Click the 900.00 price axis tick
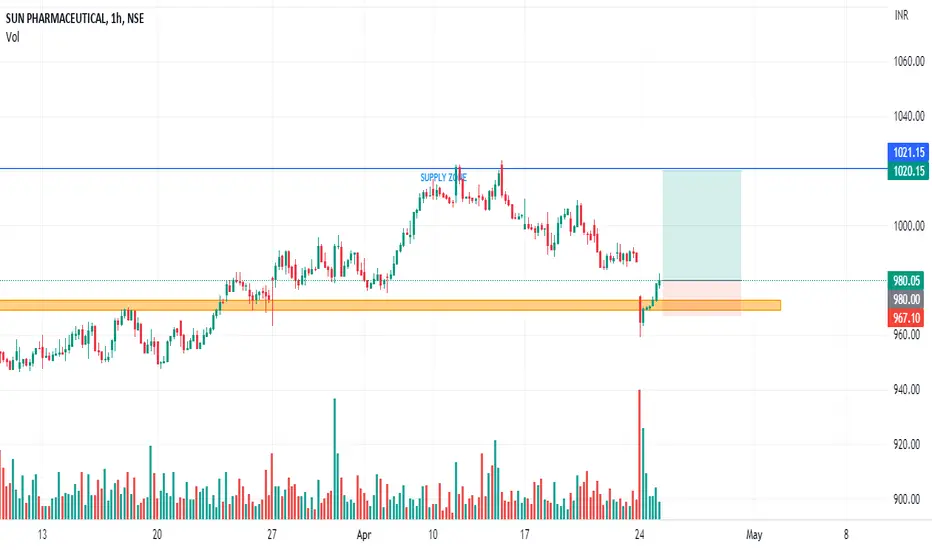 tap(908, 500)
